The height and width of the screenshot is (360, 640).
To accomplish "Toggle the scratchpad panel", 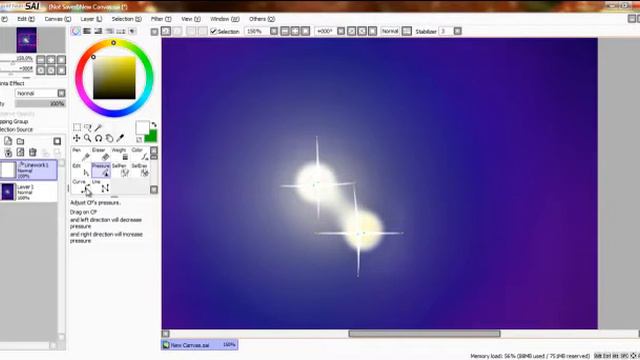I will point(132,31).
